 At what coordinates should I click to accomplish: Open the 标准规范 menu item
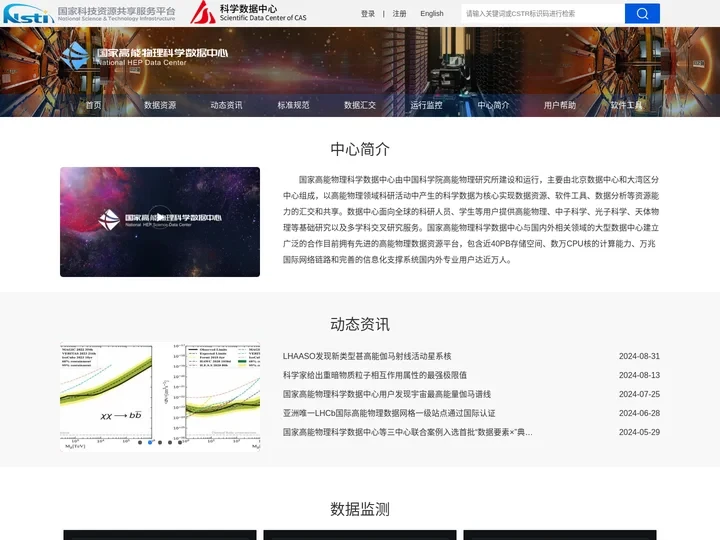[x=293, y=105]
